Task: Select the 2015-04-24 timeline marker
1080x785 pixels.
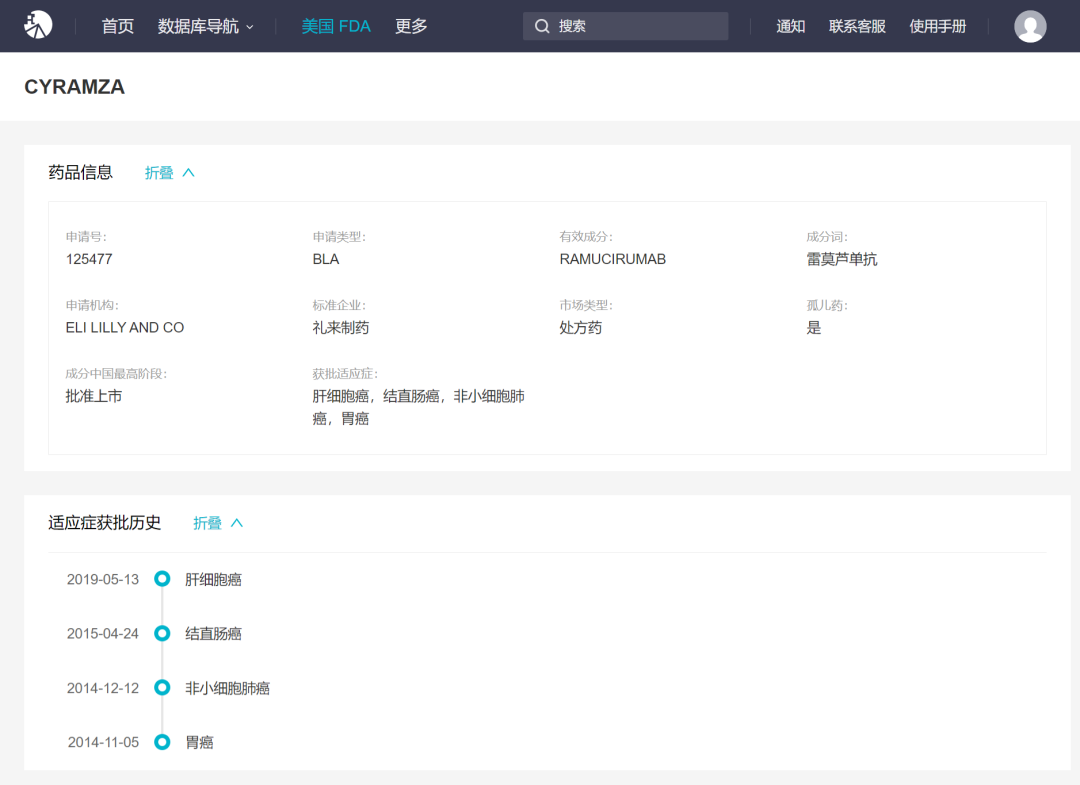Action: [x=162, y=634]
